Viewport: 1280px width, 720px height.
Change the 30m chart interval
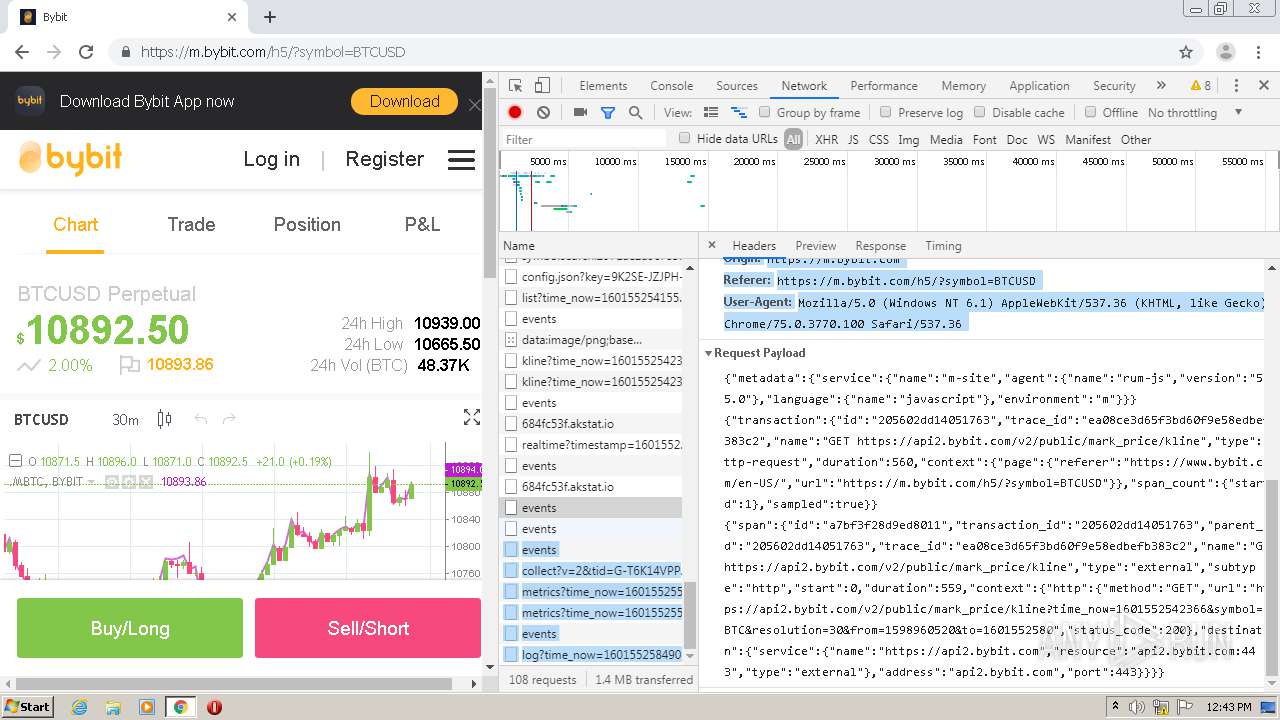point(125,420)
